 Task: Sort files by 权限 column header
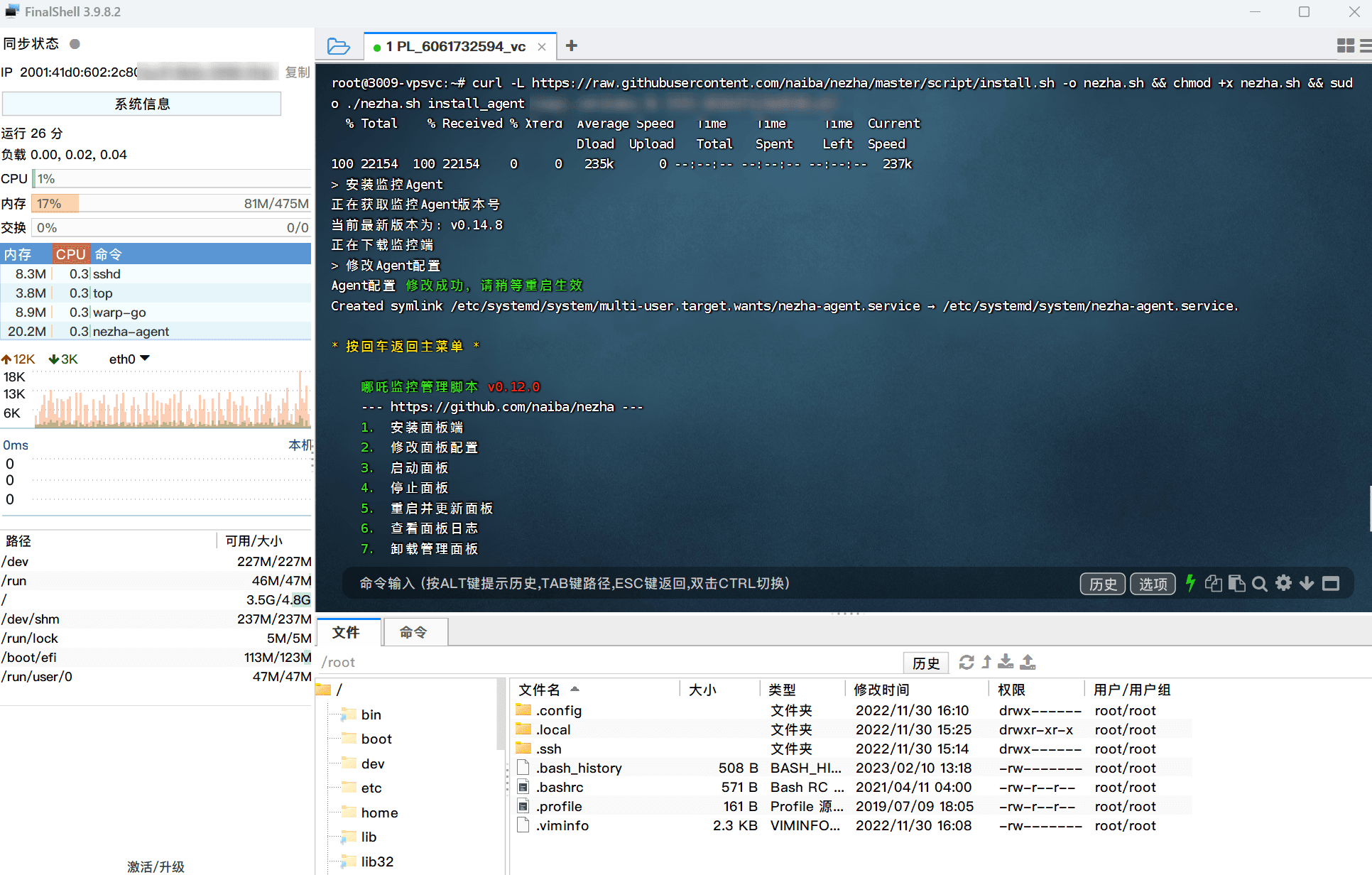[x=1036, y=690]
